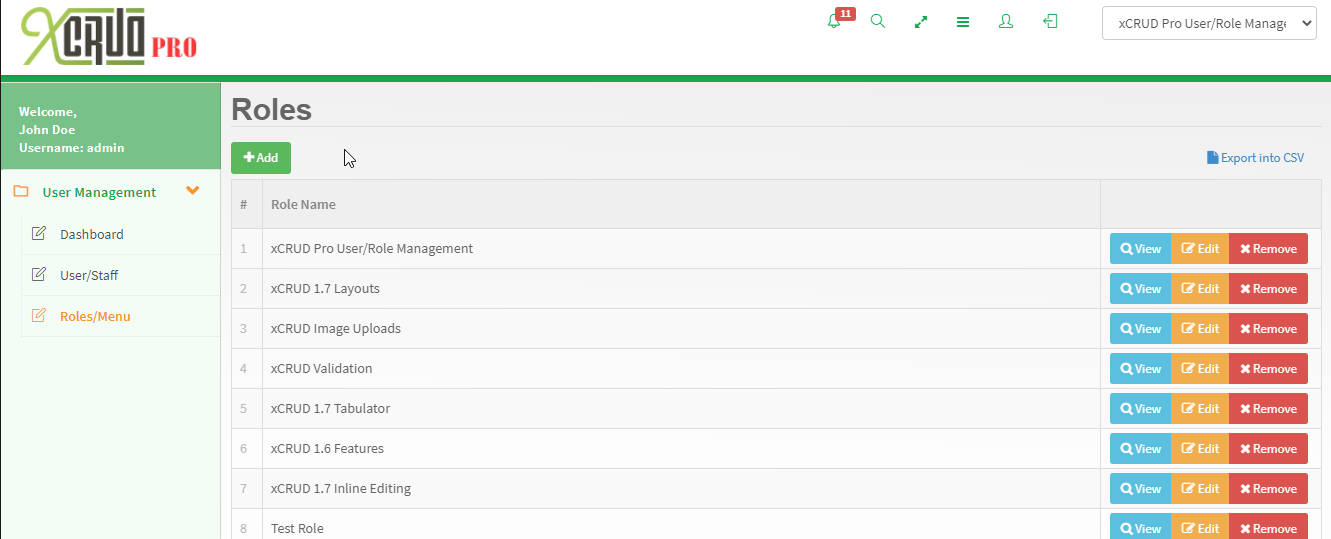Click the User/Staff edit icon in sidebar
Screen dimensions: 1331x539
(x=39, y=275)
